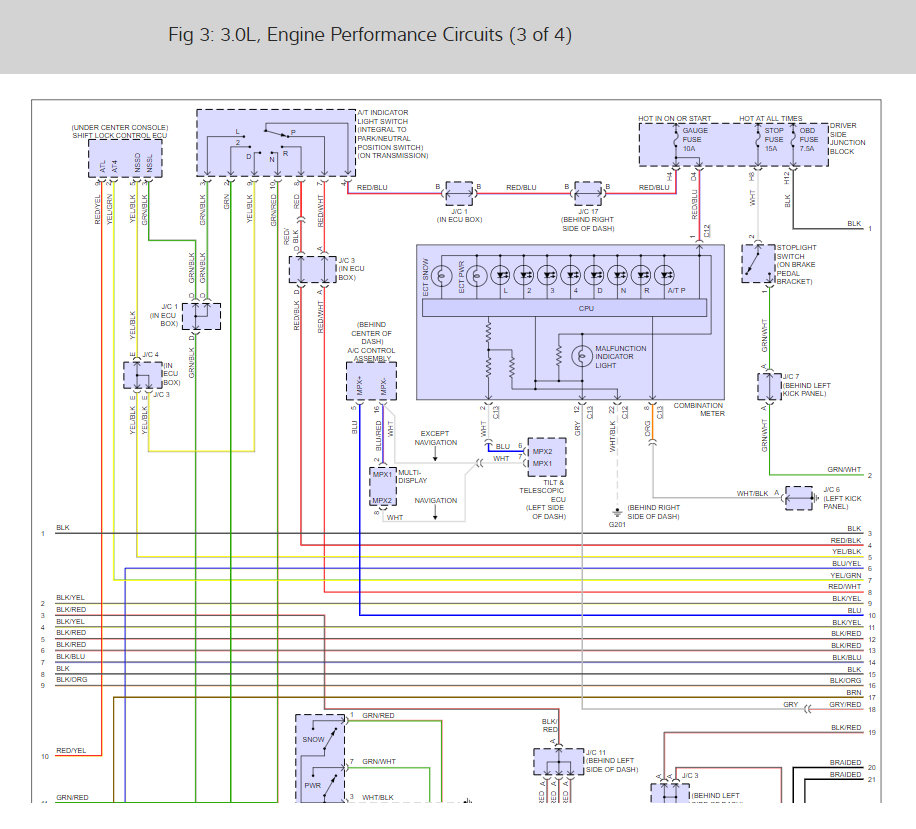
Task: Click the J/C 6 left kick panel connector
Action: [x=798, y=497]
